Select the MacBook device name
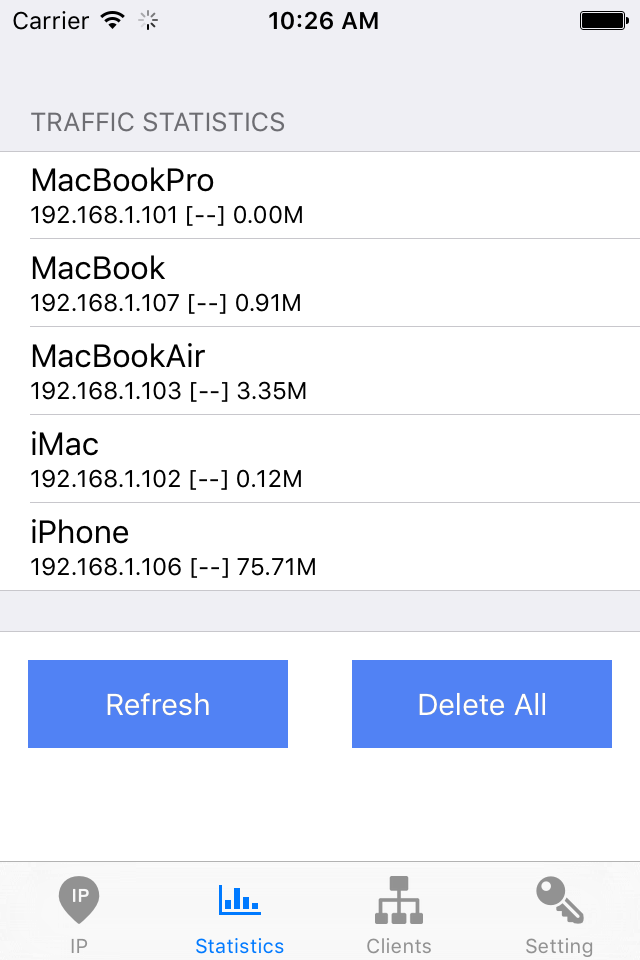Viewport: 640px width, 960px height. point(98,268)
